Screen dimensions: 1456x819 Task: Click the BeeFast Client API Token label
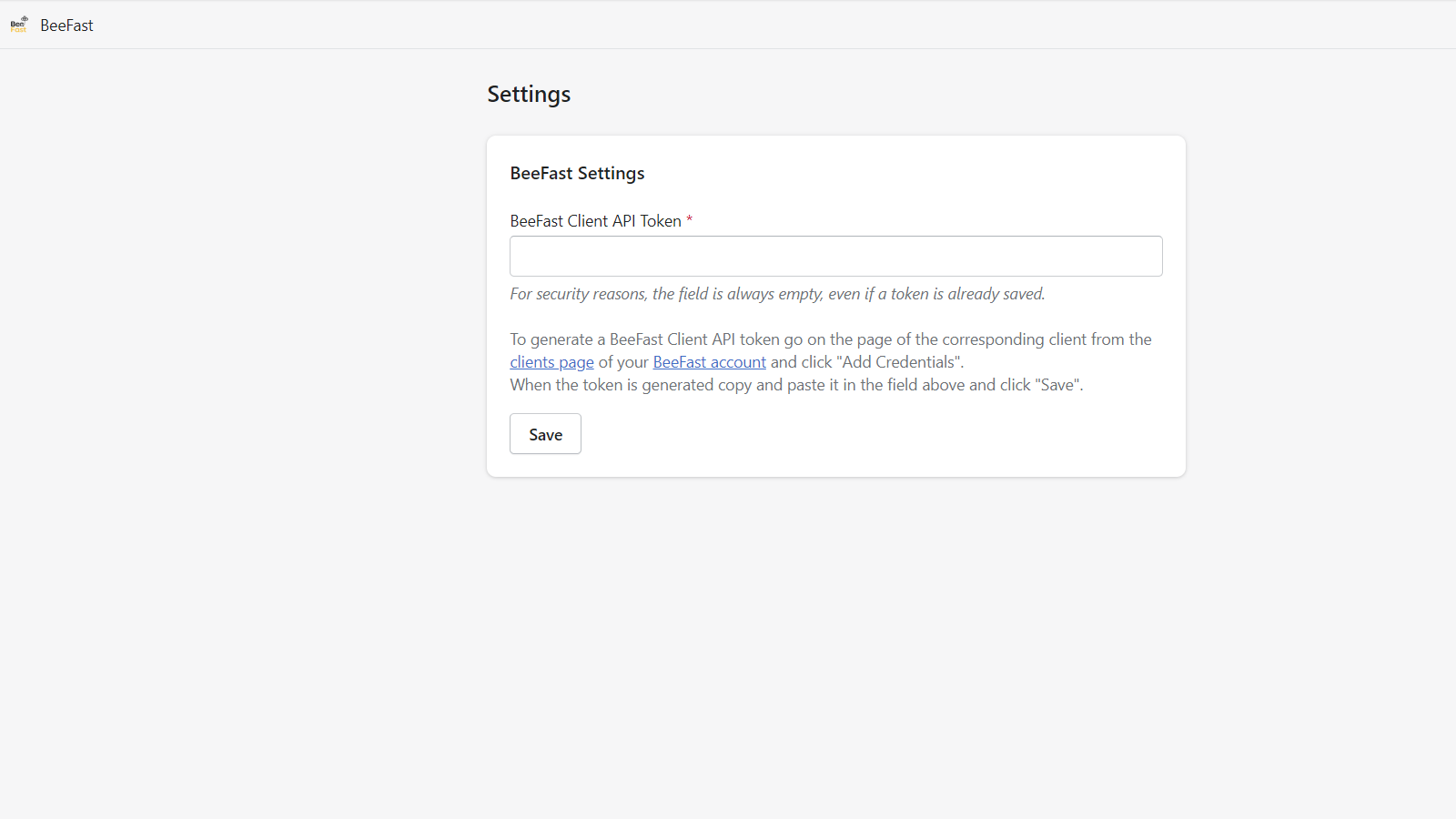click(x=595, y=221)
